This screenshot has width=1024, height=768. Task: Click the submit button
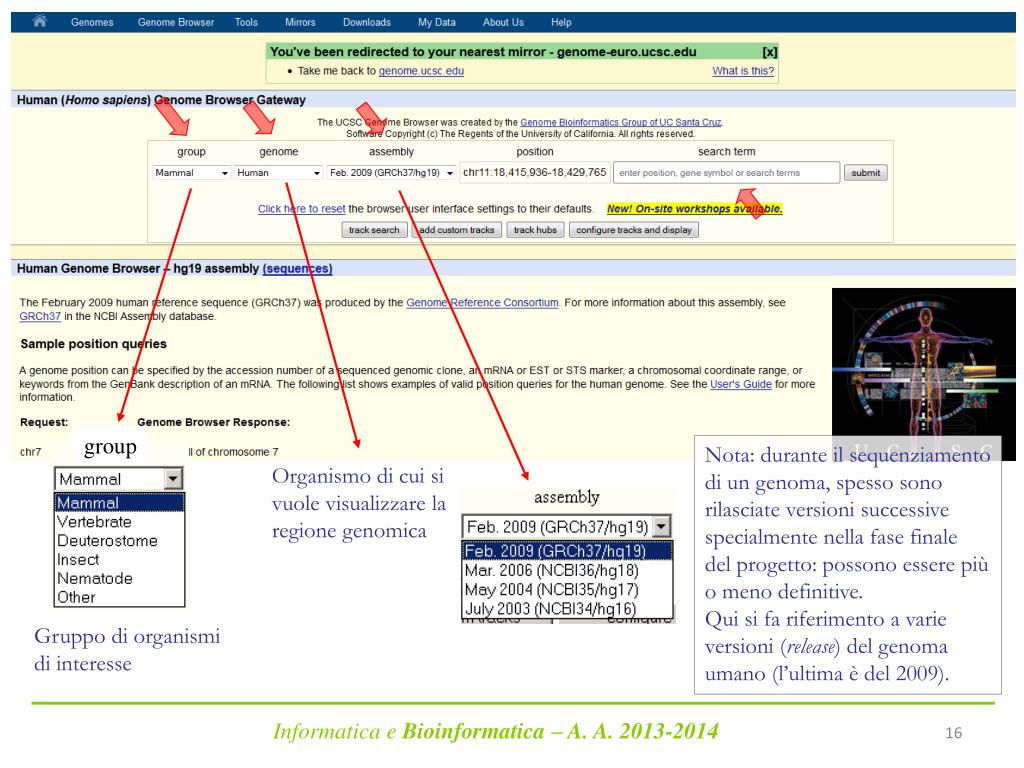click(x=865, y=173)
